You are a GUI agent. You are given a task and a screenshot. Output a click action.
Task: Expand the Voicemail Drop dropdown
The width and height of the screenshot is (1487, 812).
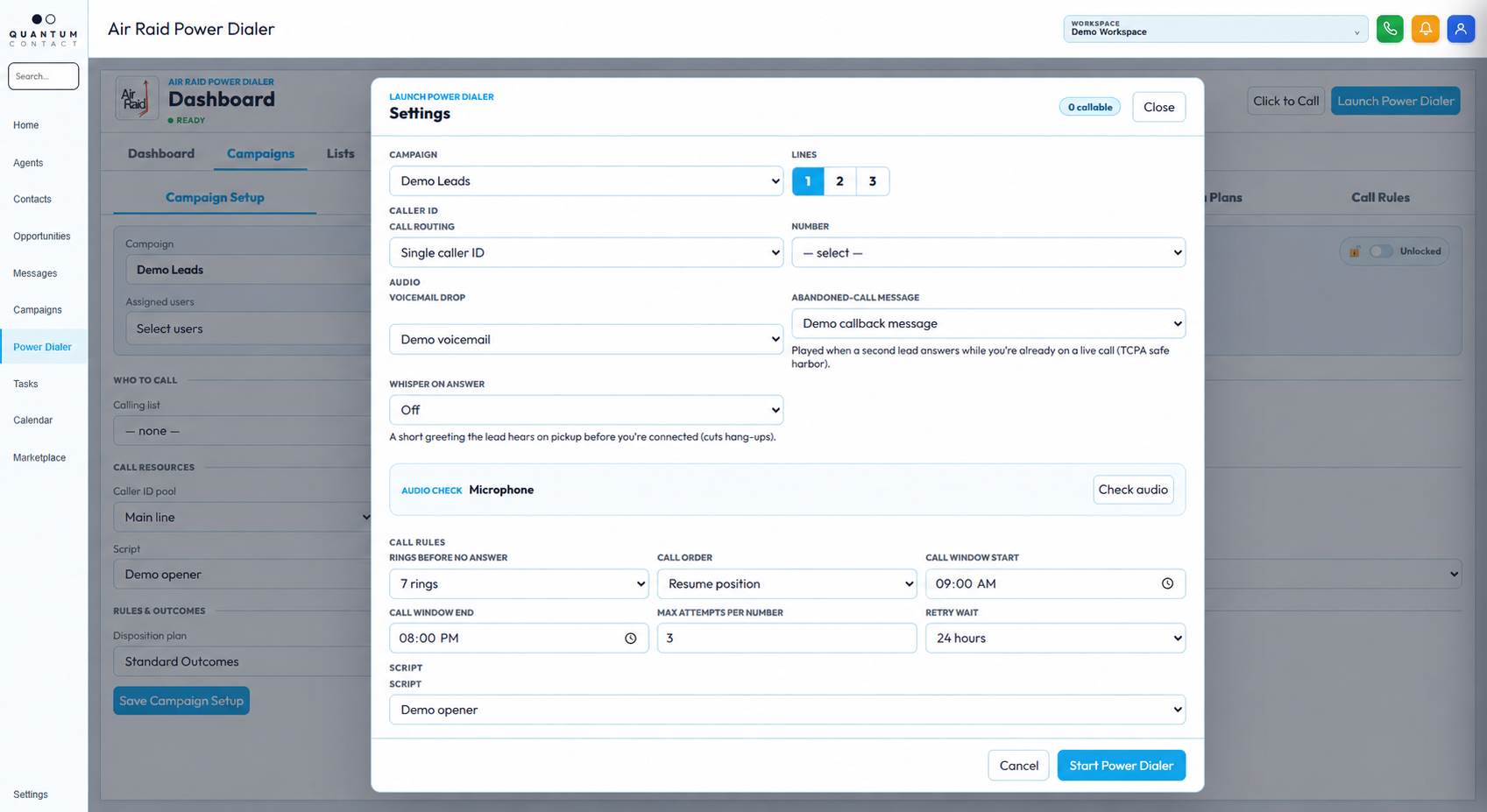586,339
